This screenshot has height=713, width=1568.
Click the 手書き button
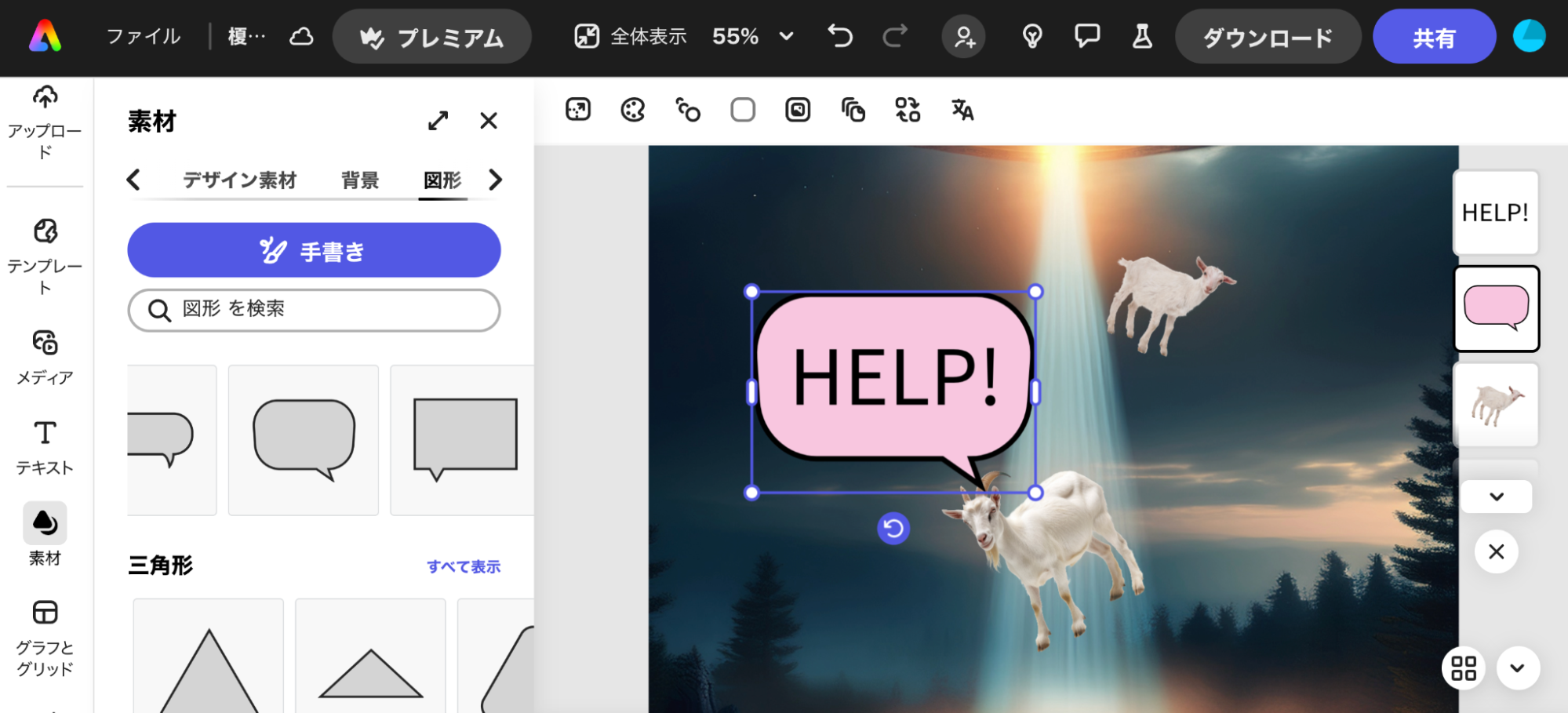point(314,249)
